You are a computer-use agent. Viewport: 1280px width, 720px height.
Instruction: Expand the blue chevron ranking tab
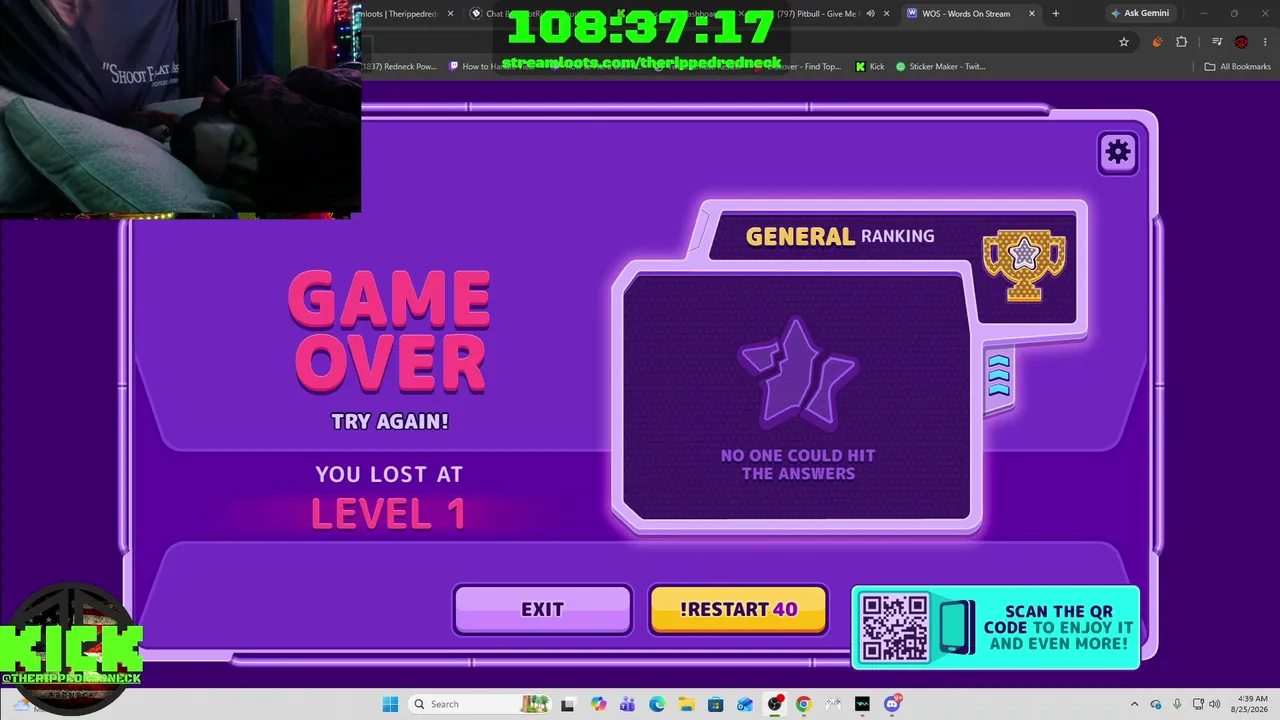coord(999,376)
